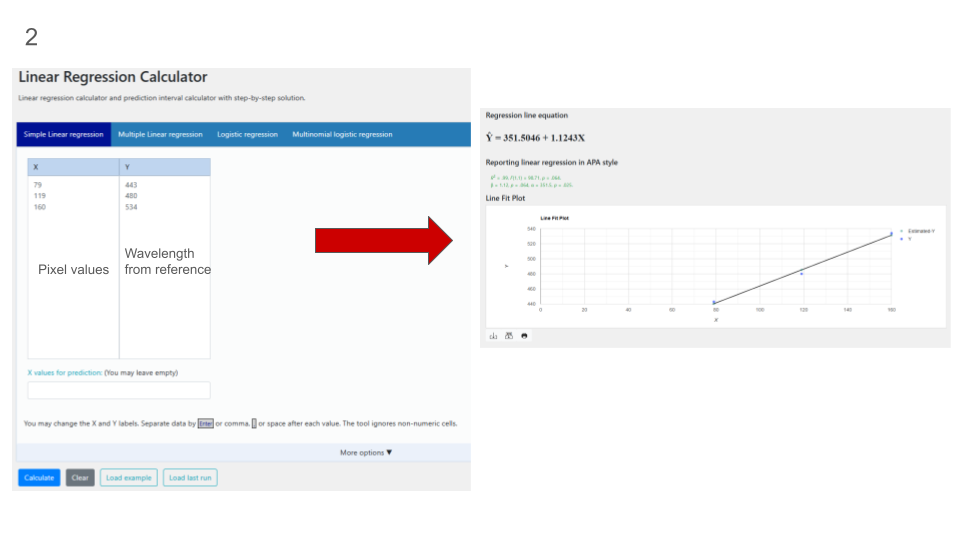Screen dimensions: 960x540
Task: Toggle Estimated-Y series in chart legend
Action: [917, 231]
